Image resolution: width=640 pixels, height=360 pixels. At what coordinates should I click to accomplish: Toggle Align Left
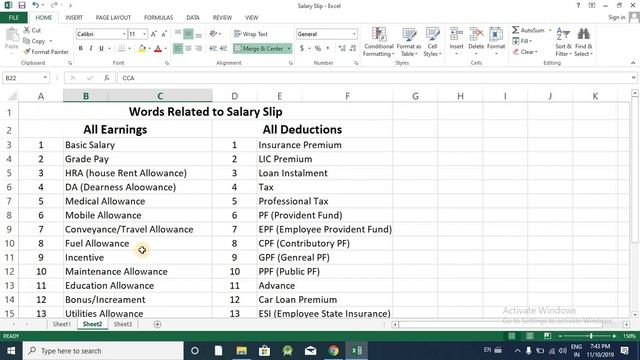[178, 49]
